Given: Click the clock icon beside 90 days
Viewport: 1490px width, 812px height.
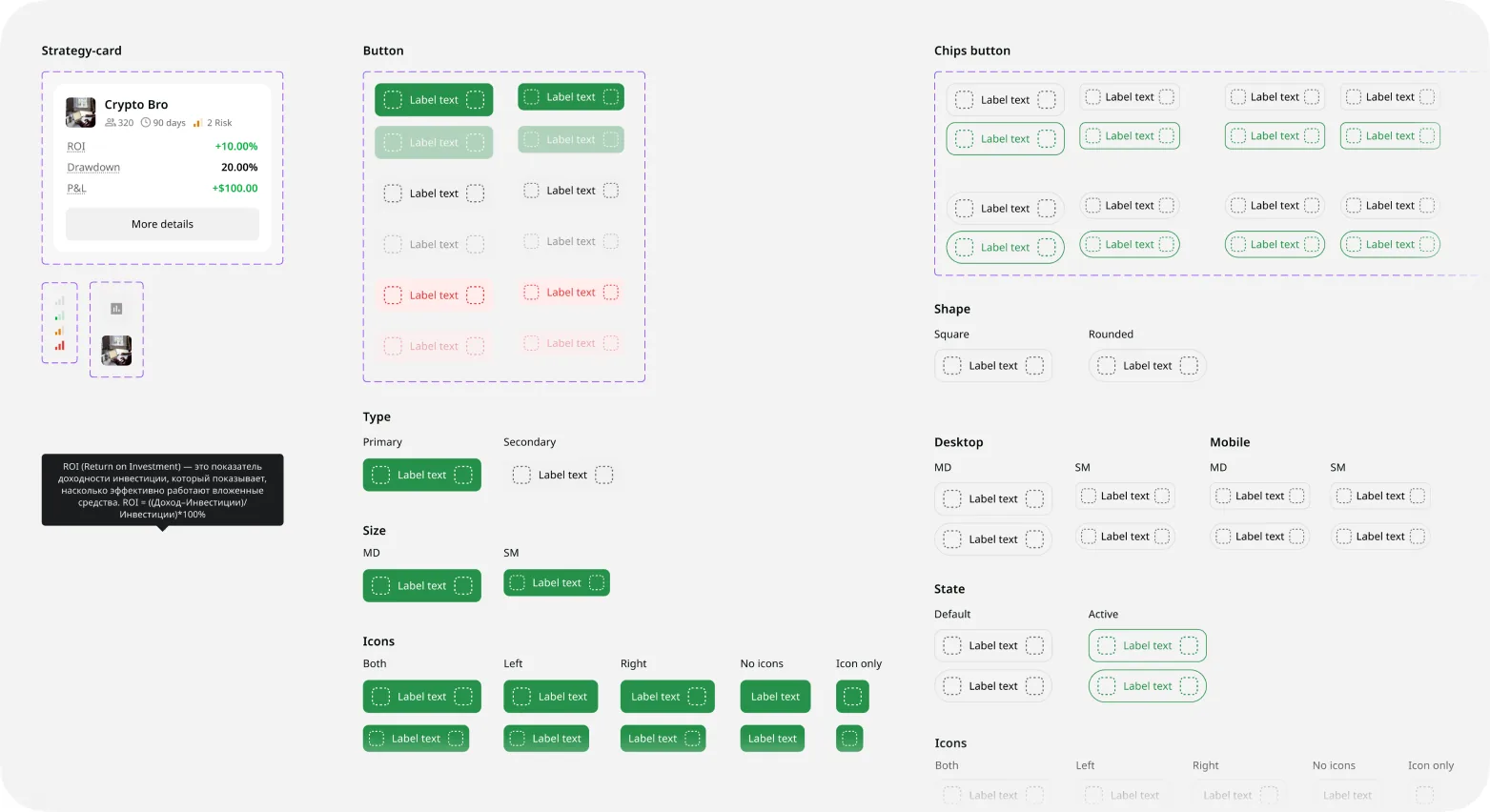Looking at the screenshot, I should point(146,123).
